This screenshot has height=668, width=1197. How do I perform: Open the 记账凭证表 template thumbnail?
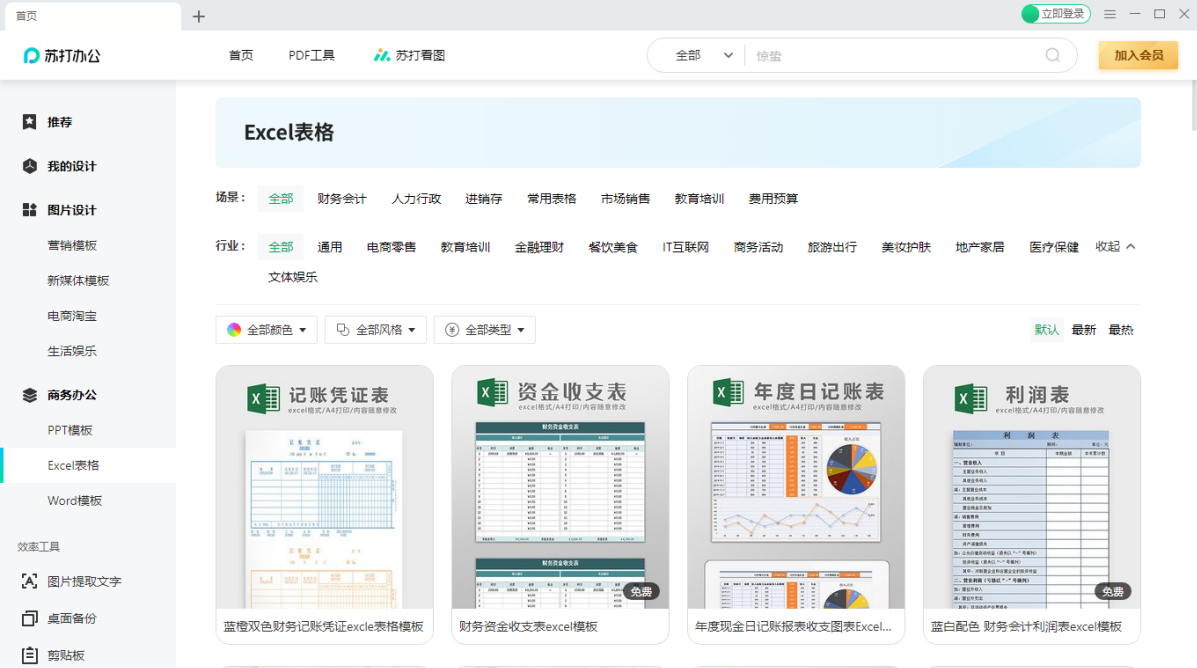pyautogui.click(x=324, y=487)
